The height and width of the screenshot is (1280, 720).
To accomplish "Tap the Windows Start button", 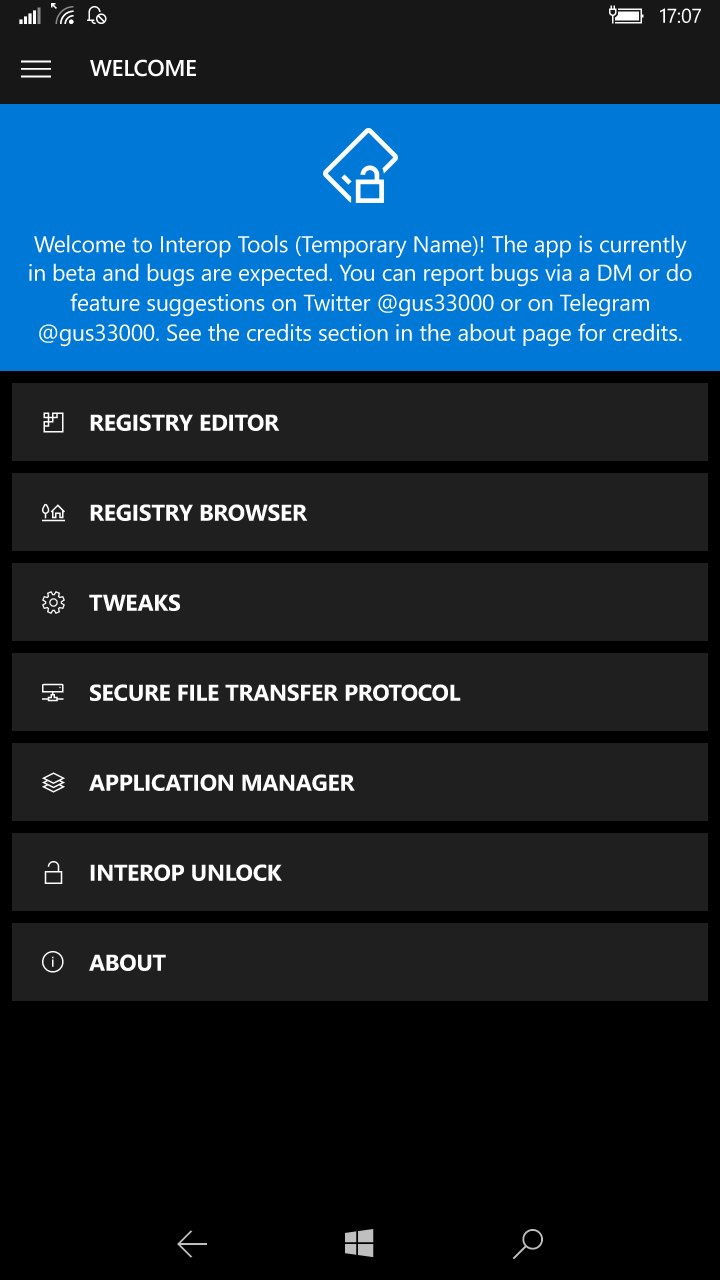I will tap(360, 1244).
